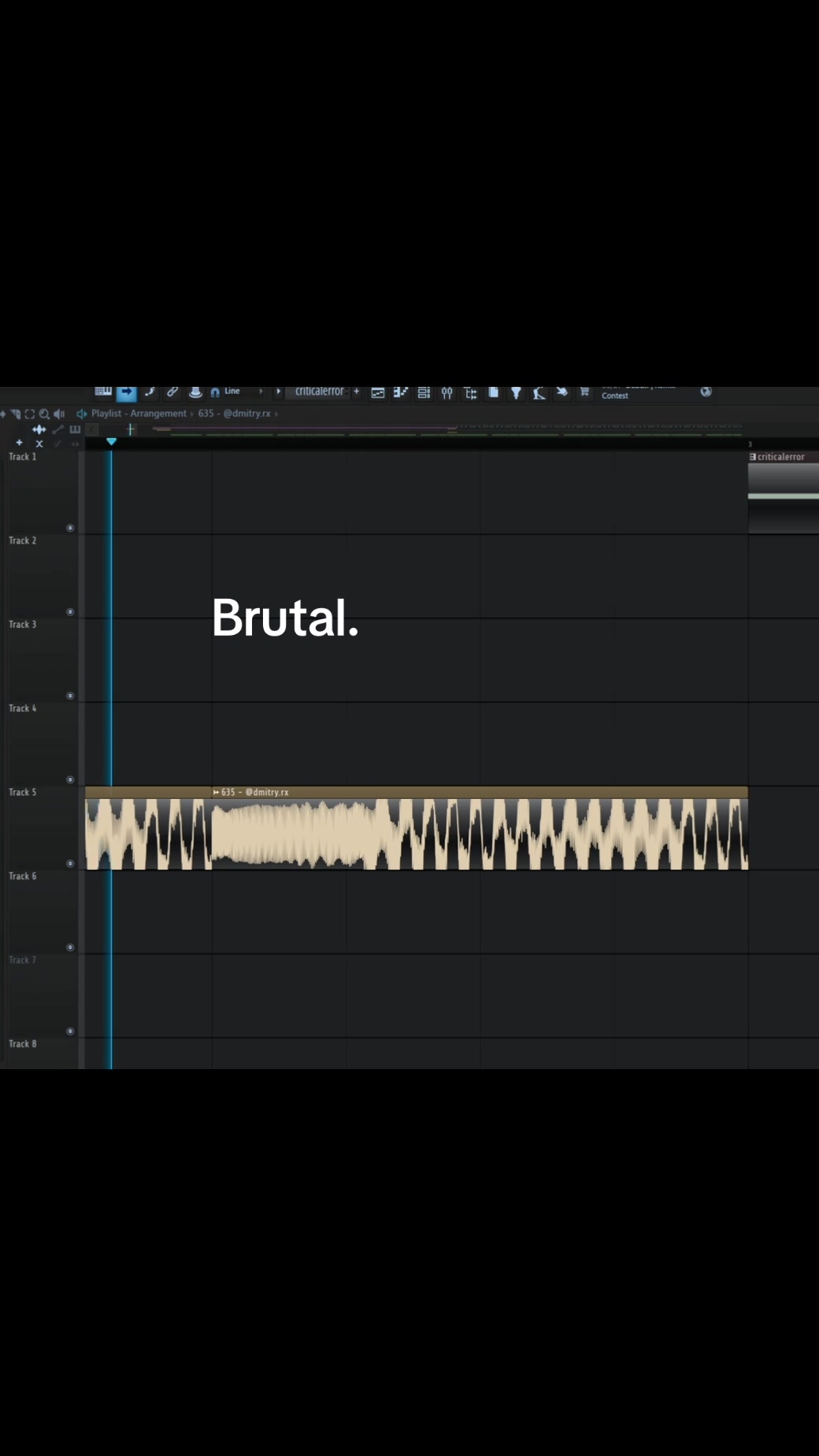This screenshot has height=1456, width=819.
Task: Click the highlighted blue arrow toolbar icon
Action: click(x=127, y=392)
